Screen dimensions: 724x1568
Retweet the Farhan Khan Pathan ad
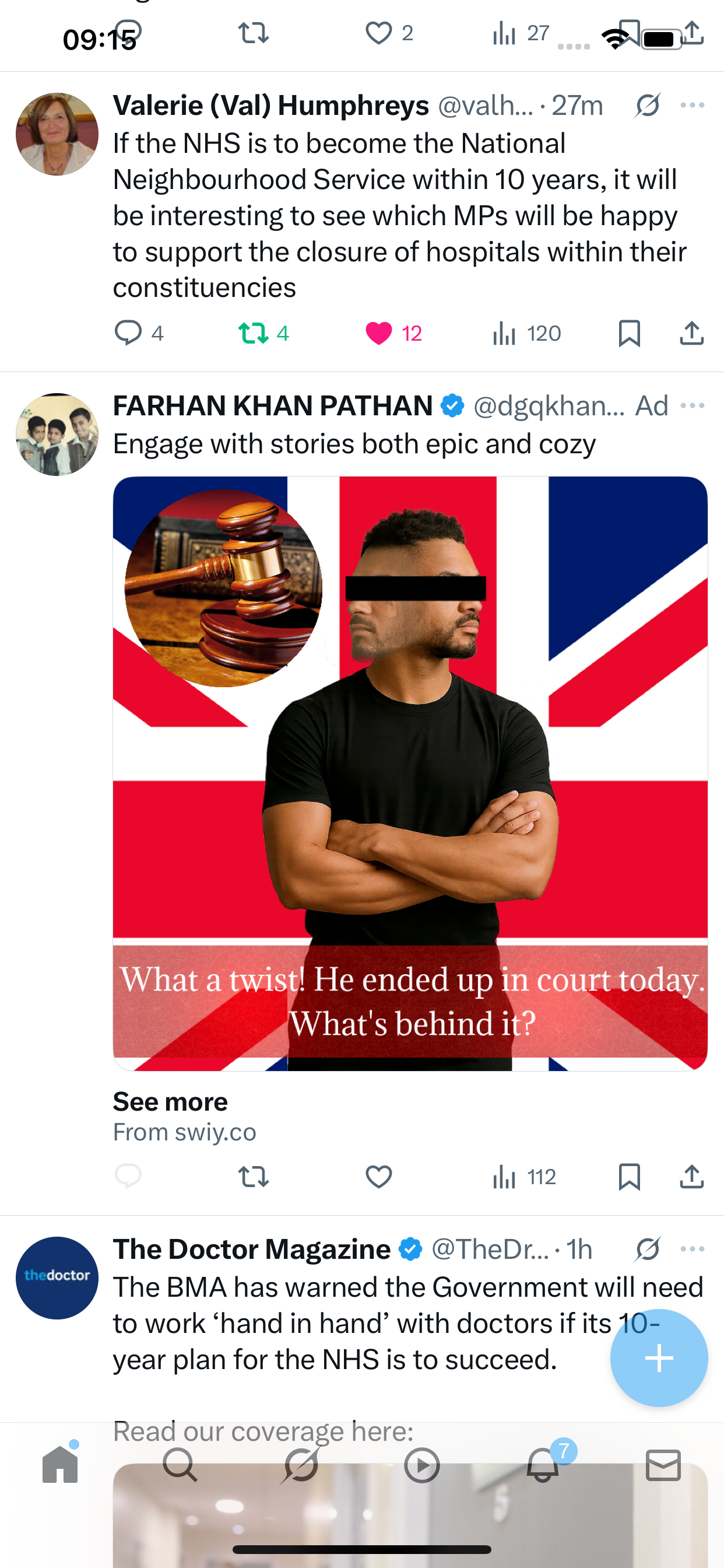pos(253,1177)
